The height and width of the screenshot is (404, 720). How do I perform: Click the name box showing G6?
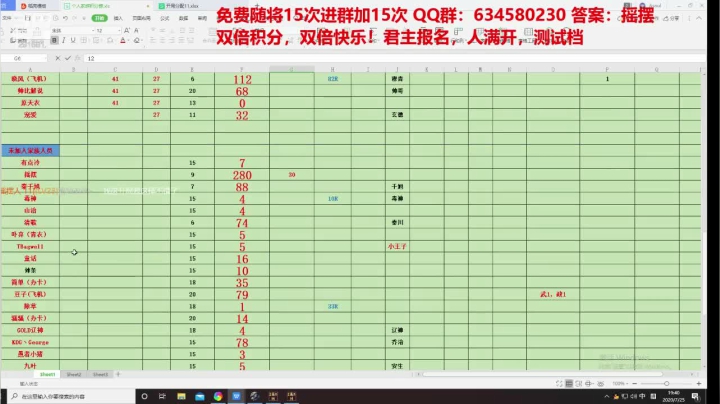tap(24, 58)
